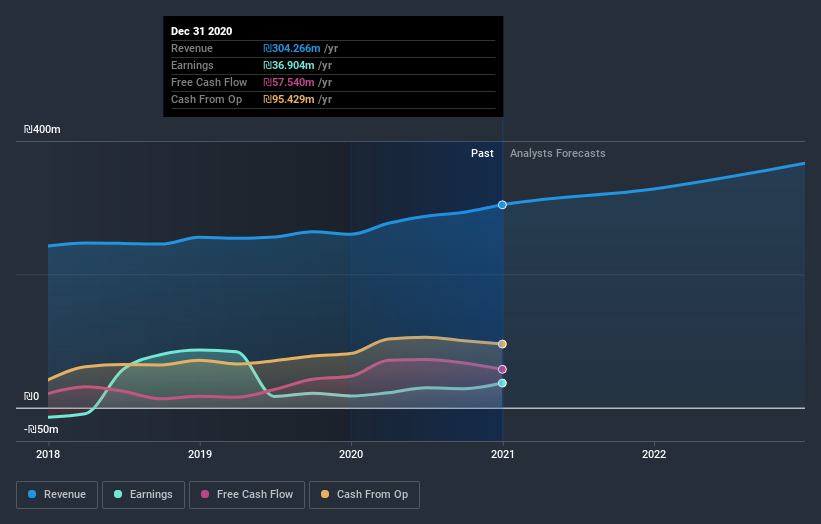Click the Earnings marker at 2021
The image size is (821, 524).
[x=502, y=383]
